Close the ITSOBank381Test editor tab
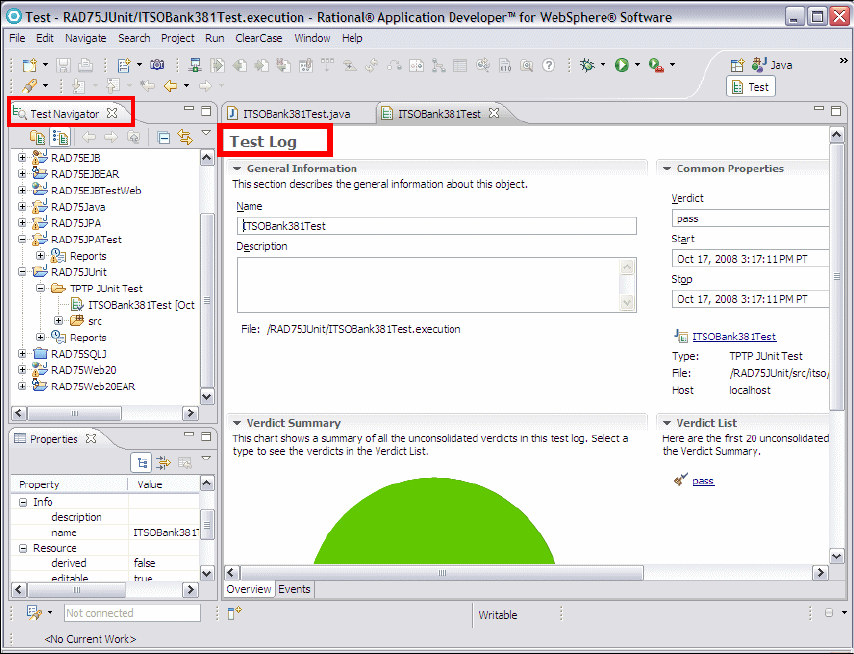 point(494,113)
